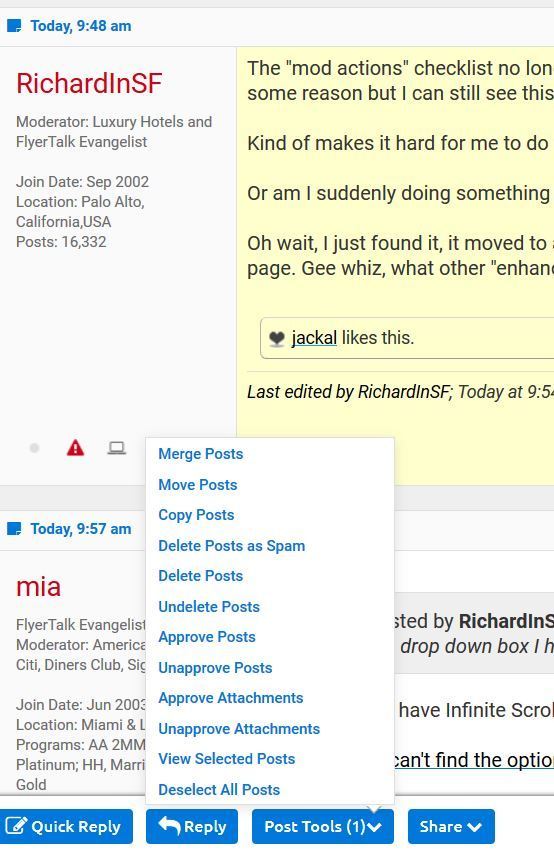Viewport: 554px width, 851px height.
Task: Click the Reply button with arrow icon
Action: point(192,827)
